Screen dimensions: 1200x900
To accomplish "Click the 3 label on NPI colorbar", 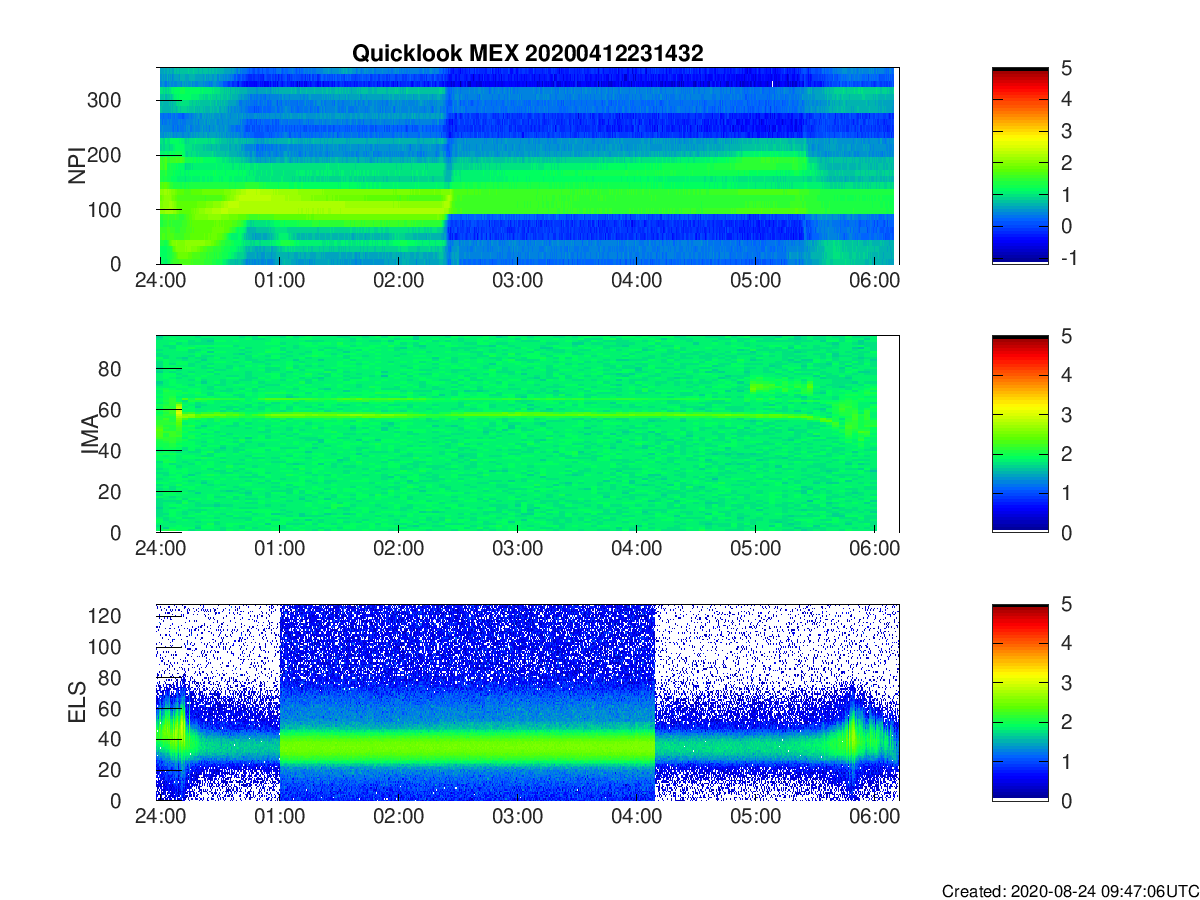I will pyautogui.click(x=1066, y=131).
